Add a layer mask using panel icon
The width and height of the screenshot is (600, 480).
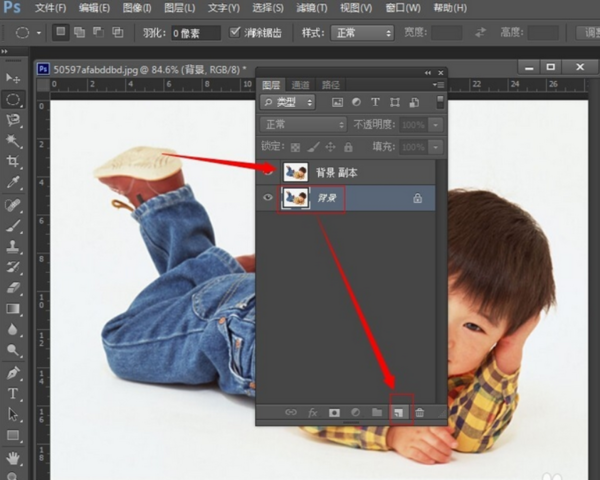point(334,411)
